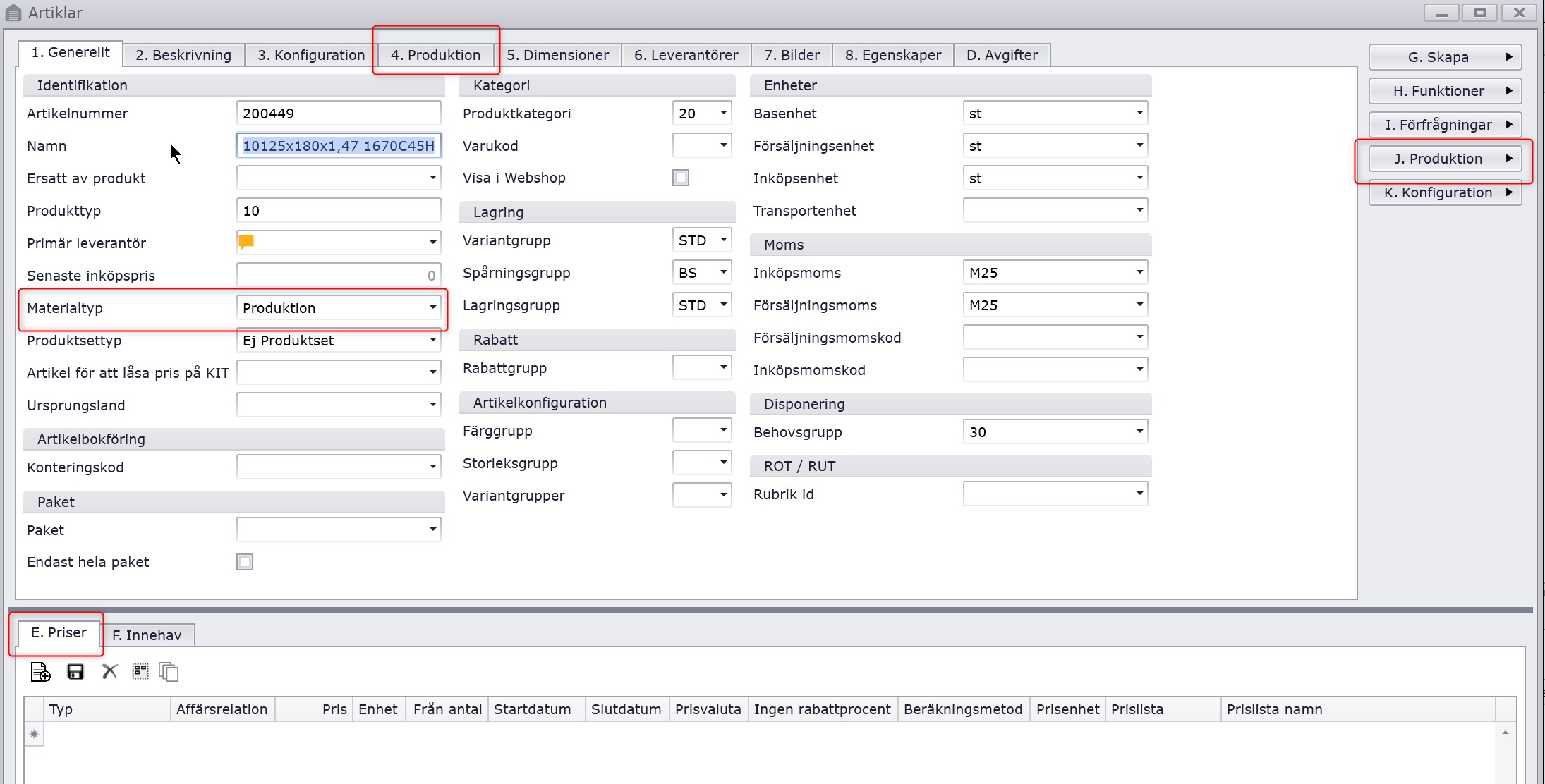Enable the Endast hela paket checkbox

245,562
